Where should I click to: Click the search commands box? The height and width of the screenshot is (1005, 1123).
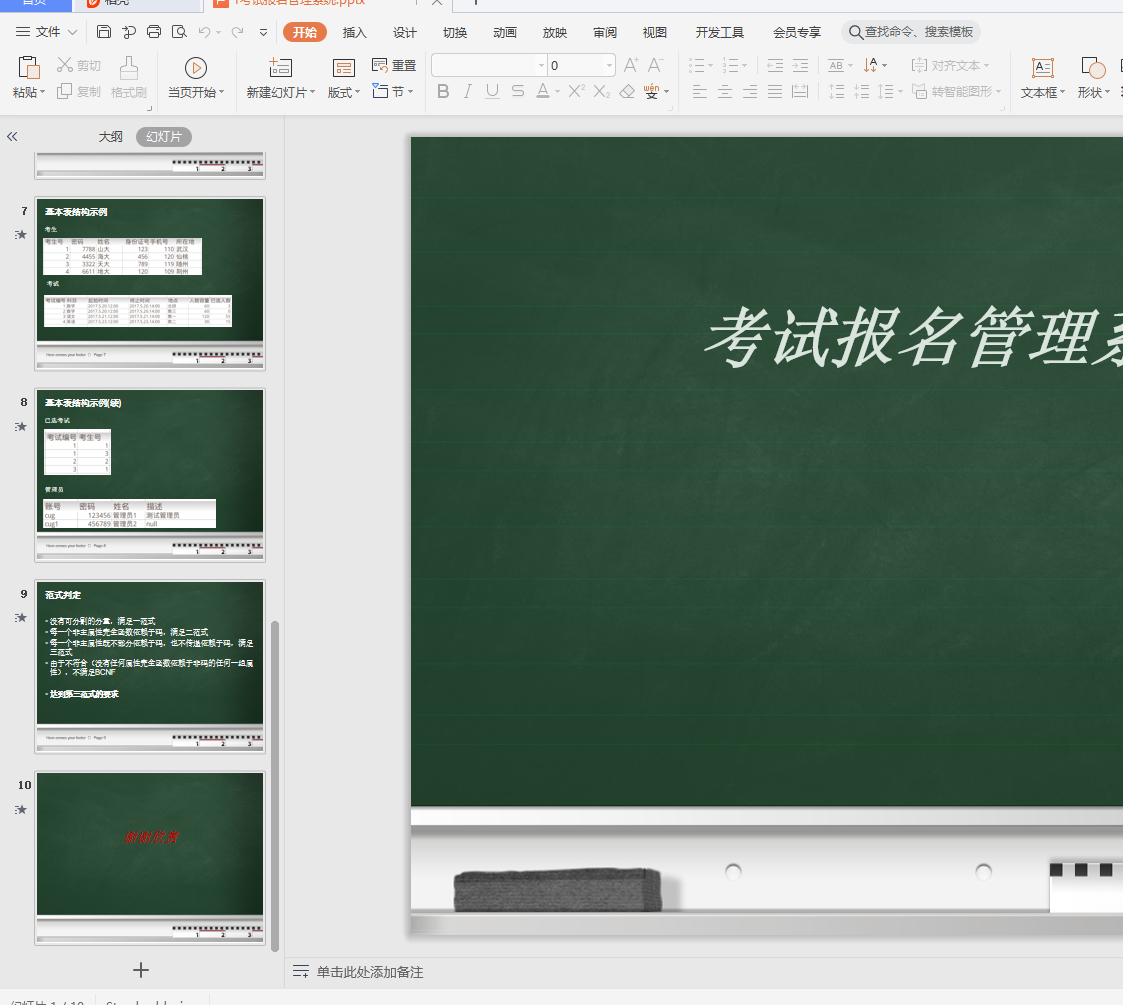tap(911, 32)
